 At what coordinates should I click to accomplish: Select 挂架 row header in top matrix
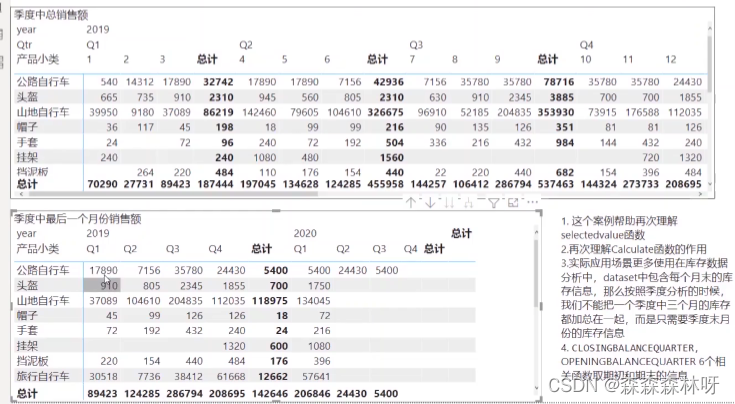pos(27,157)
